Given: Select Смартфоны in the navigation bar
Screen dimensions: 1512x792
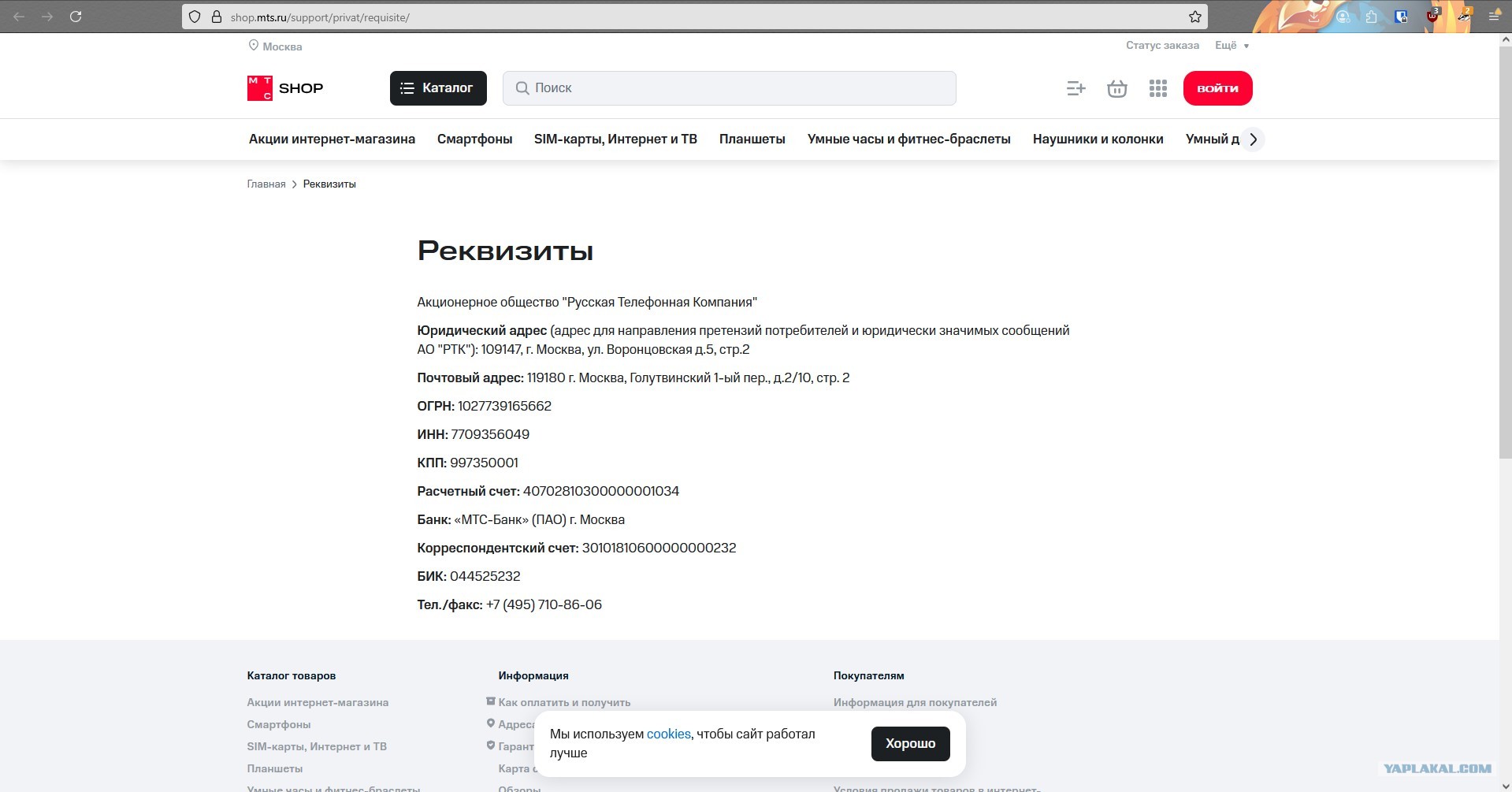Looking at the screenshot, I should (x=474, y=139).
